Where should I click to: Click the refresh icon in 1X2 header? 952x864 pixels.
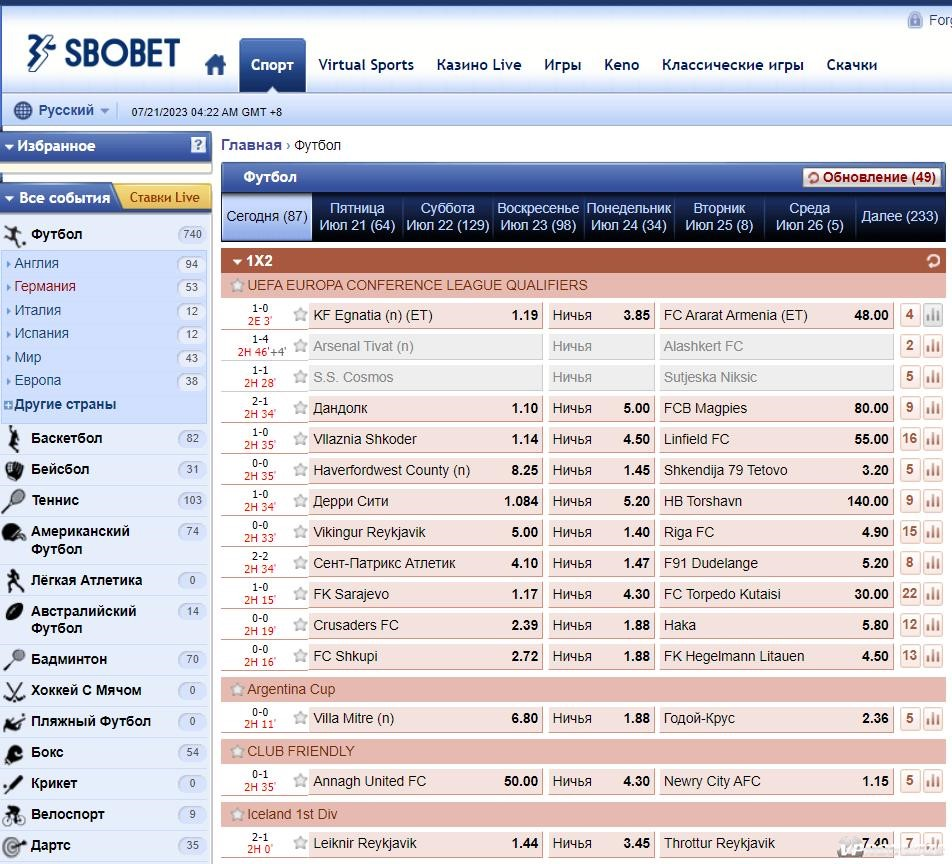coord(933,261)
